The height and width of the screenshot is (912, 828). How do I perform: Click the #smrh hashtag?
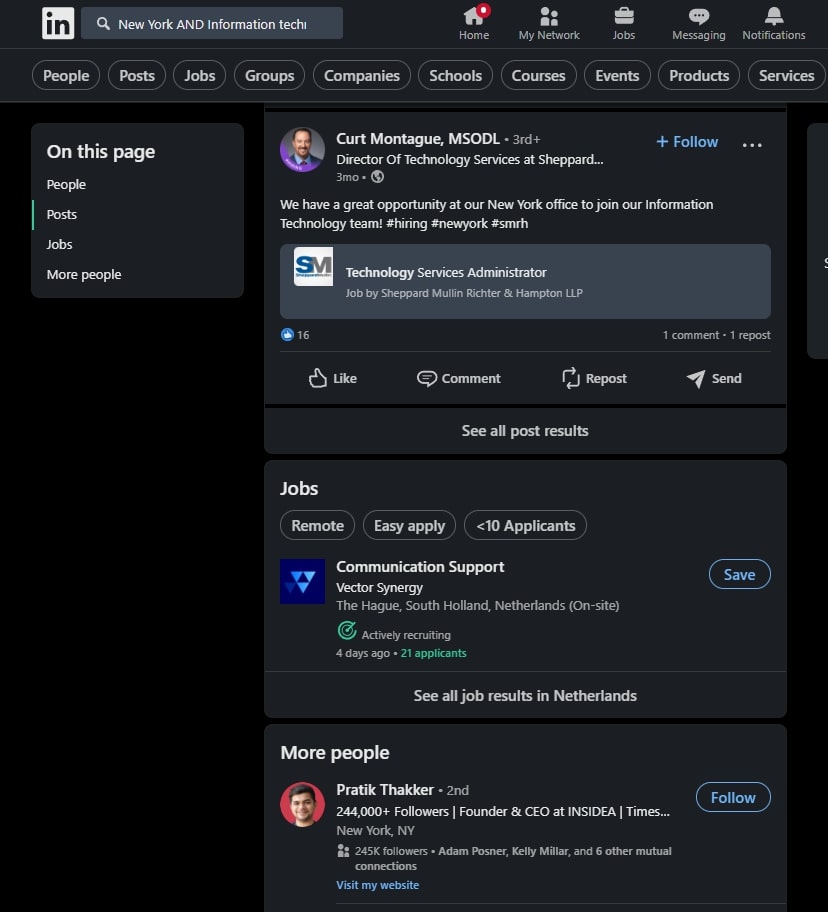pos(509,223)
